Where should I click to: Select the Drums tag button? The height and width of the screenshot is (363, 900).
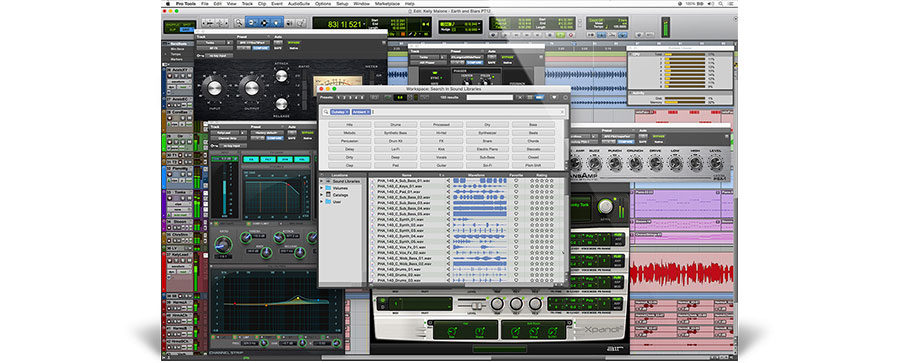(x=396, y=125)
